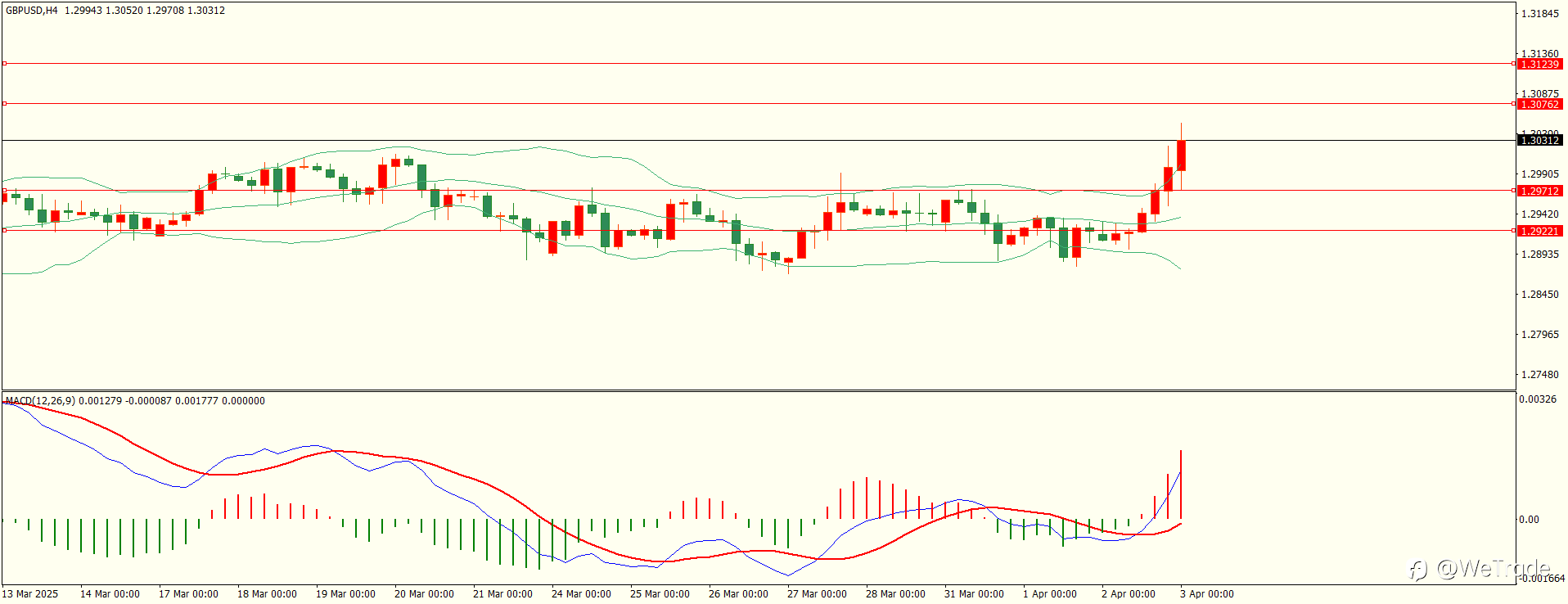
Task: Click the black current price tag 1.30312
Action: [1539, 140]
